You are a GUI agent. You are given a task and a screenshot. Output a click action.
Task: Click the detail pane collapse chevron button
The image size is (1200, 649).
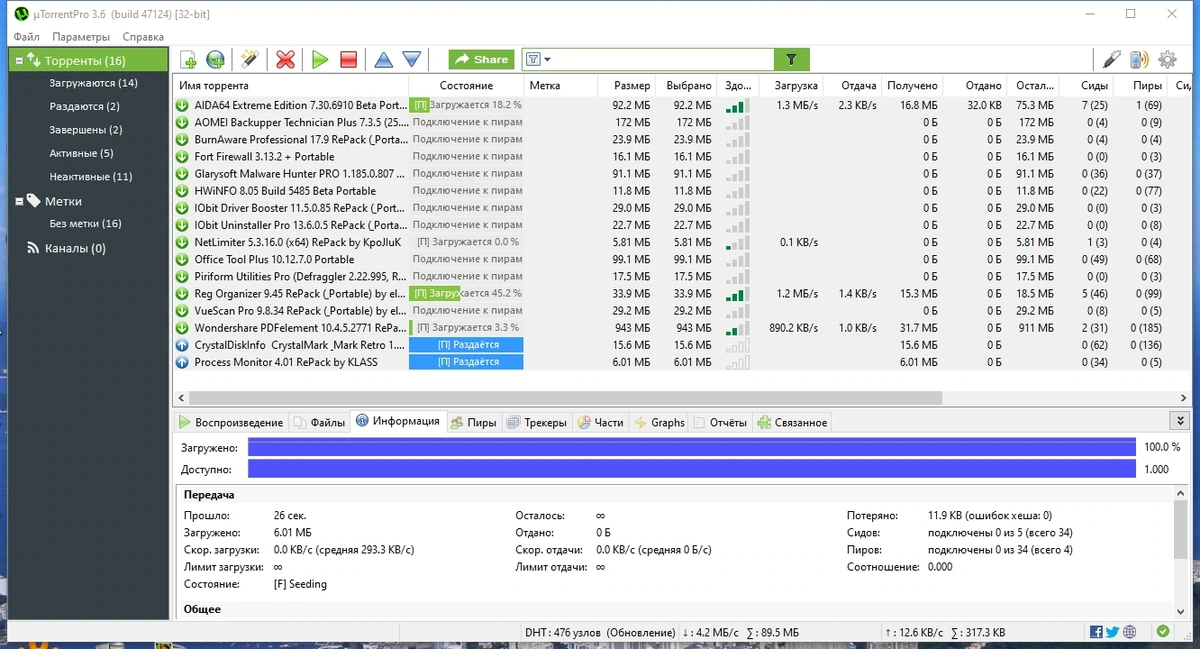pos(1180,422)
